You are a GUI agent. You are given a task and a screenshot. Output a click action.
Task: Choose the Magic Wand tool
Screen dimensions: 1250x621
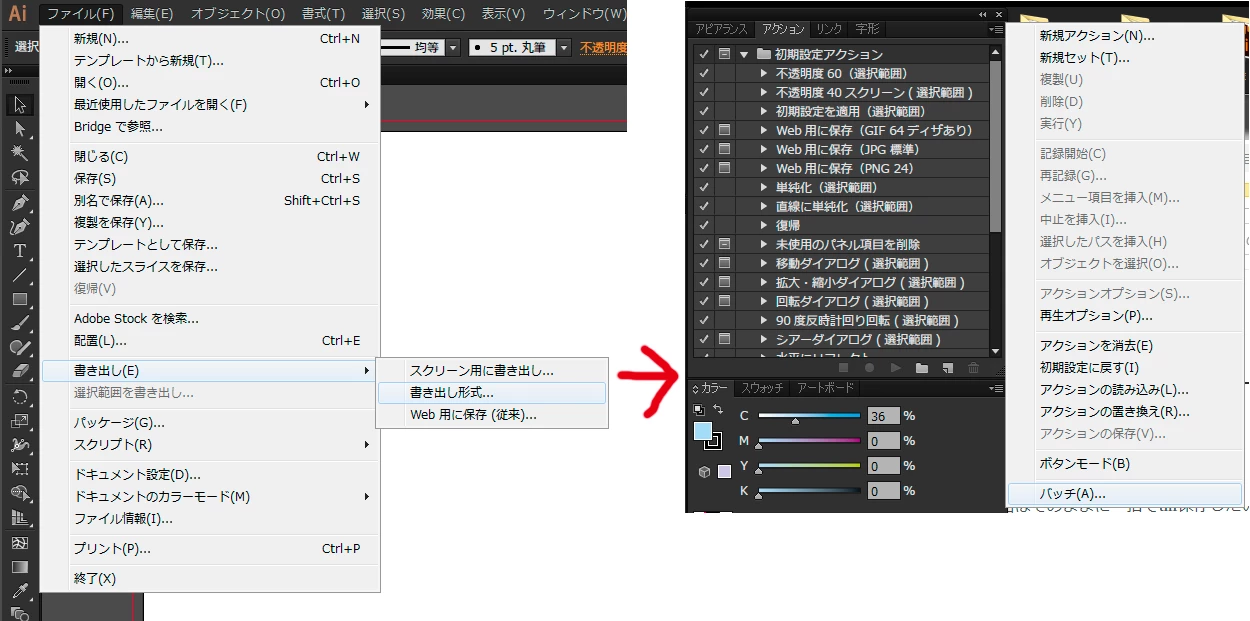(19, 153)
